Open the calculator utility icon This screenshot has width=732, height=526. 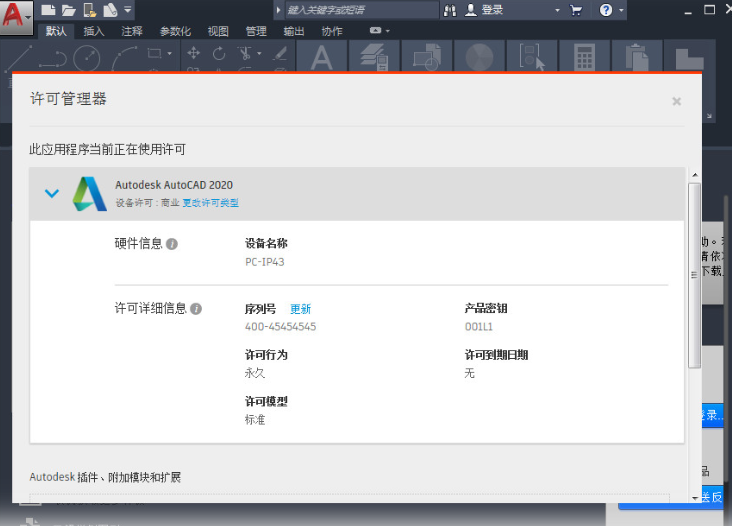585,57
